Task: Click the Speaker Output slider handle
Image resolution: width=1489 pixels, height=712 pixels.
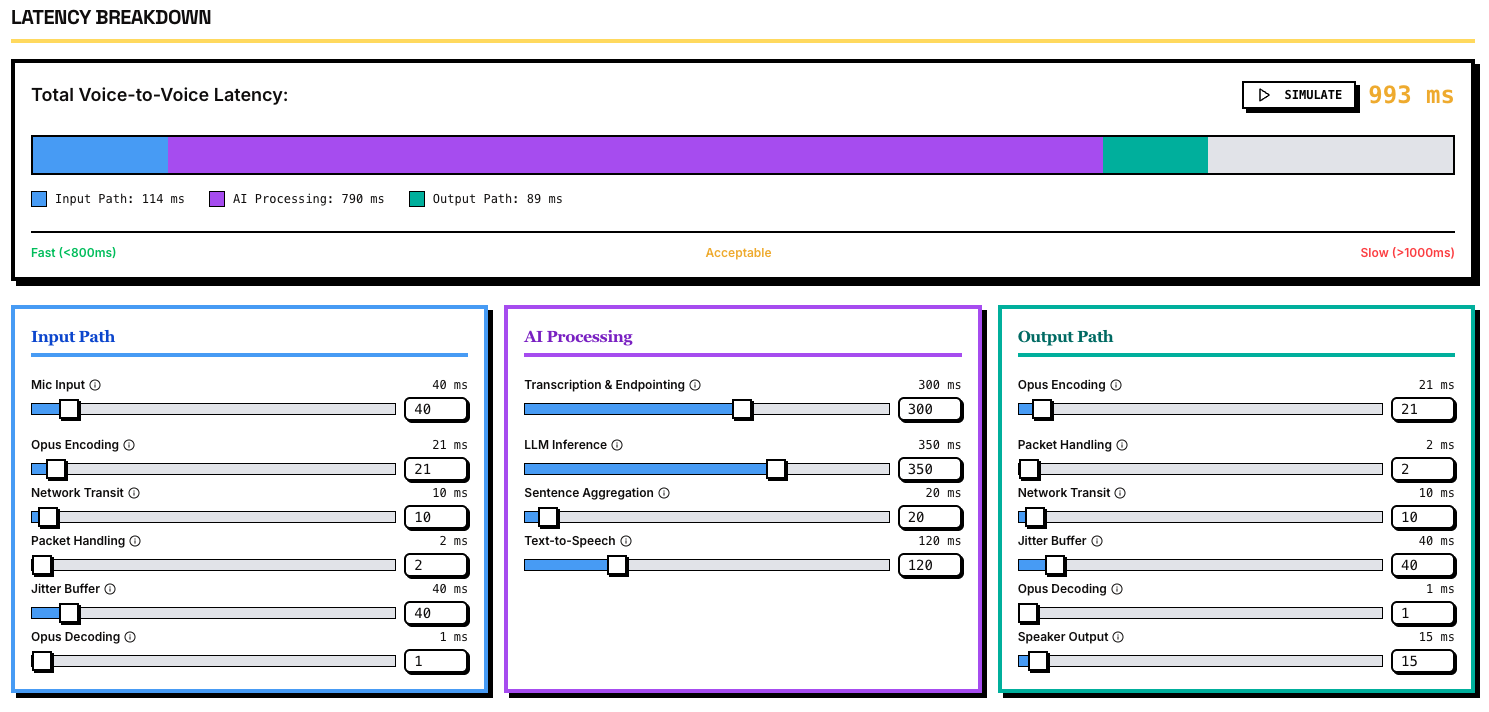Action: click(x=1038, y=661)
